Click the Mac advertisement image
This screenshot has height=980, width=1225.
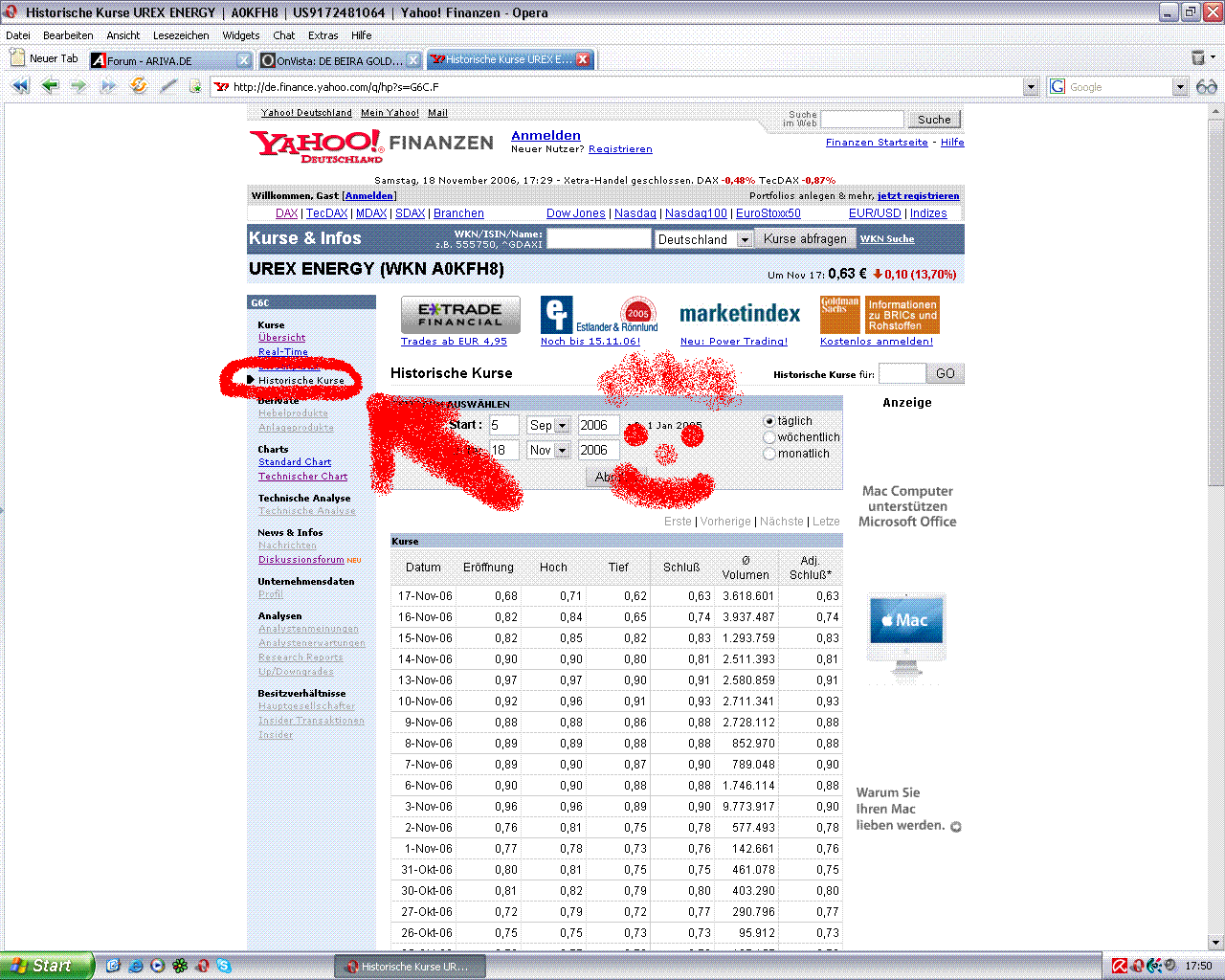tap(907, 636)
